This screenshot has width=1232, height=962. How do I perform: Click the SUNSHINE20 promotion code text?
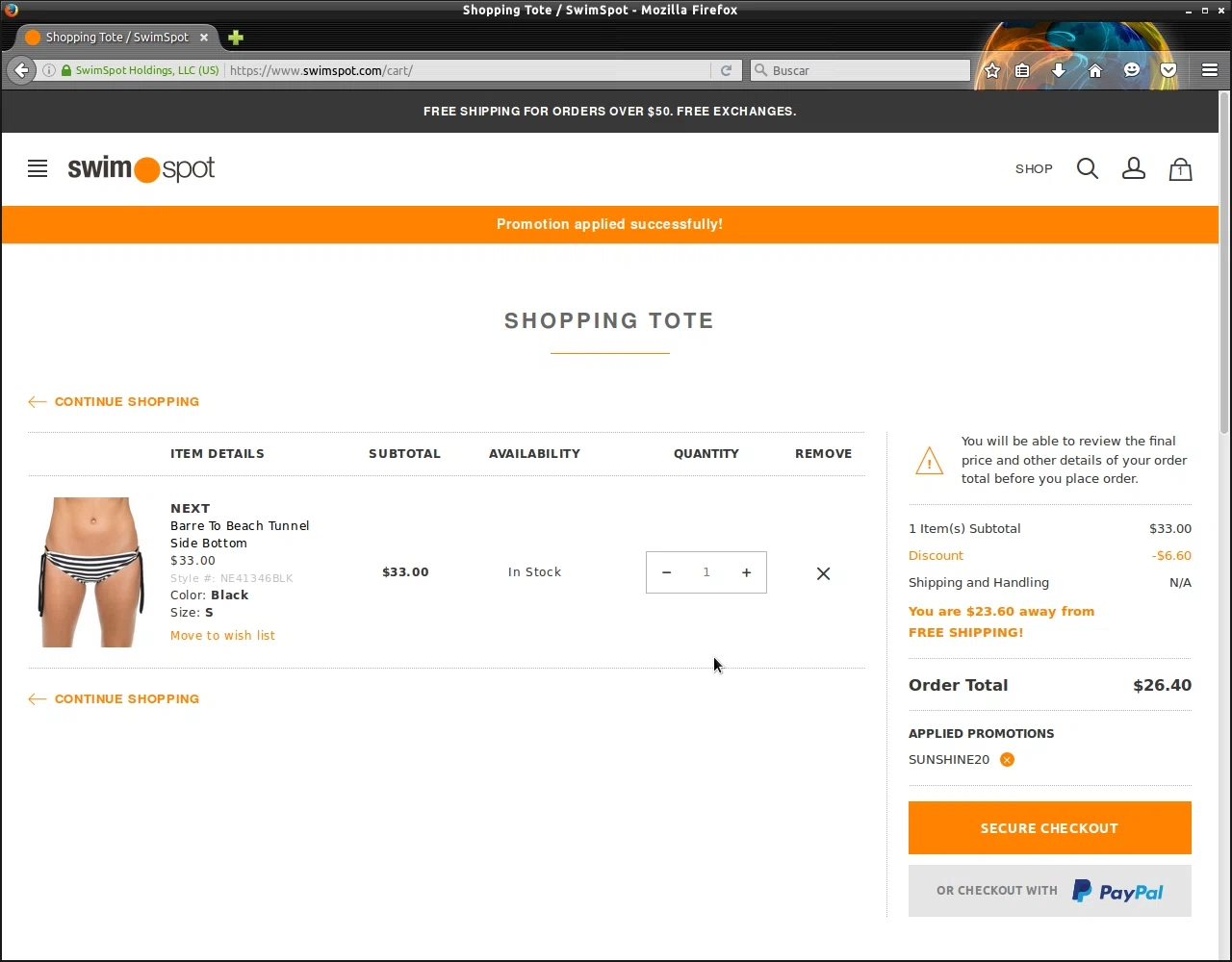(949, 759)
